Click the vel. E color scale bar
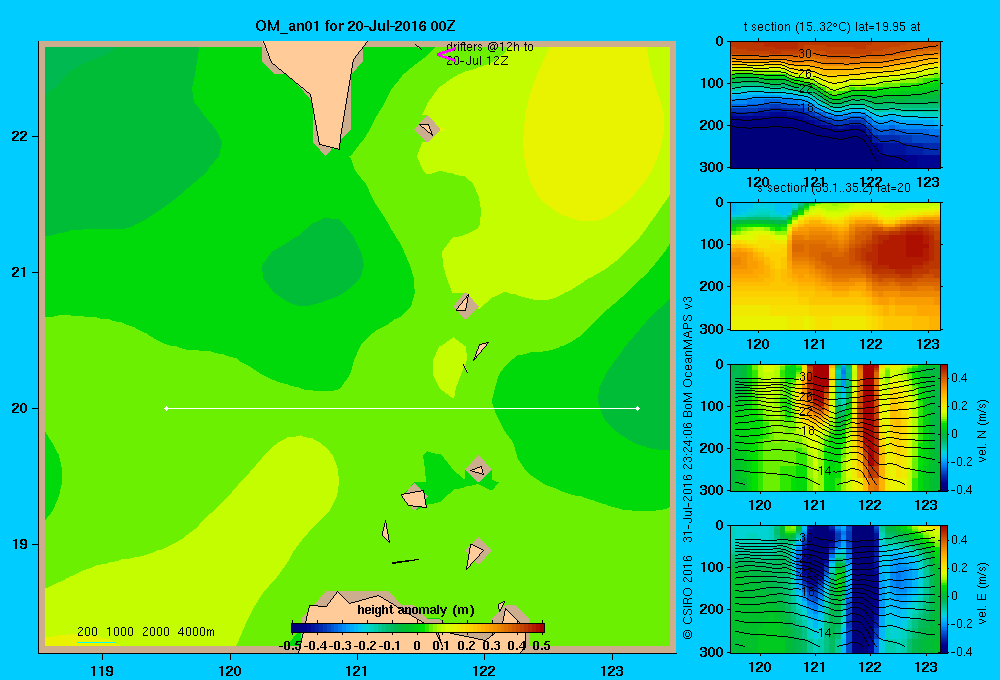The image size is (1000, 680). (x=945, y=589)
